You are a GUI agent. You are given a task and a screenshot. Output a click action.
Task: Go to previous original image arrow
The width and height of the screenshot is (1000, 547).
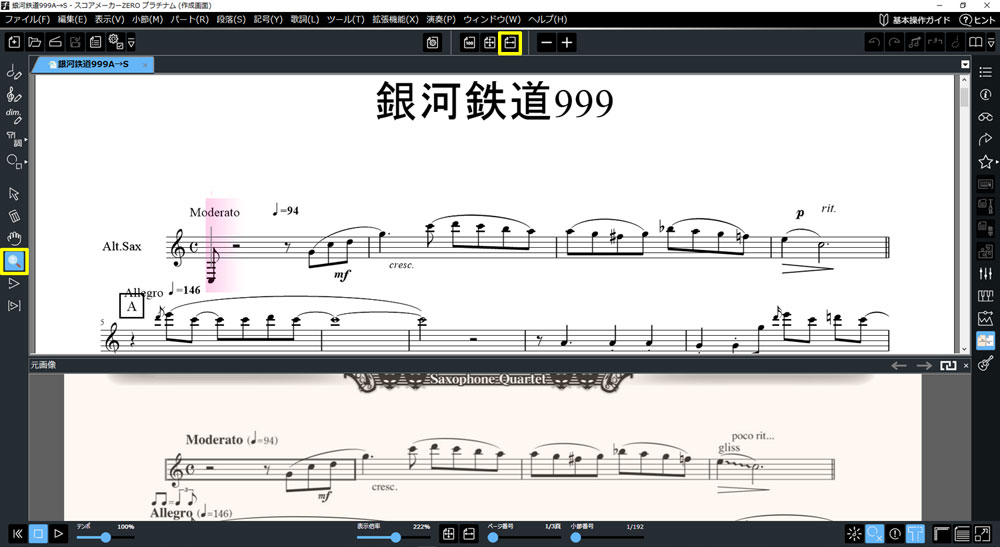click(x=899, y=365)
